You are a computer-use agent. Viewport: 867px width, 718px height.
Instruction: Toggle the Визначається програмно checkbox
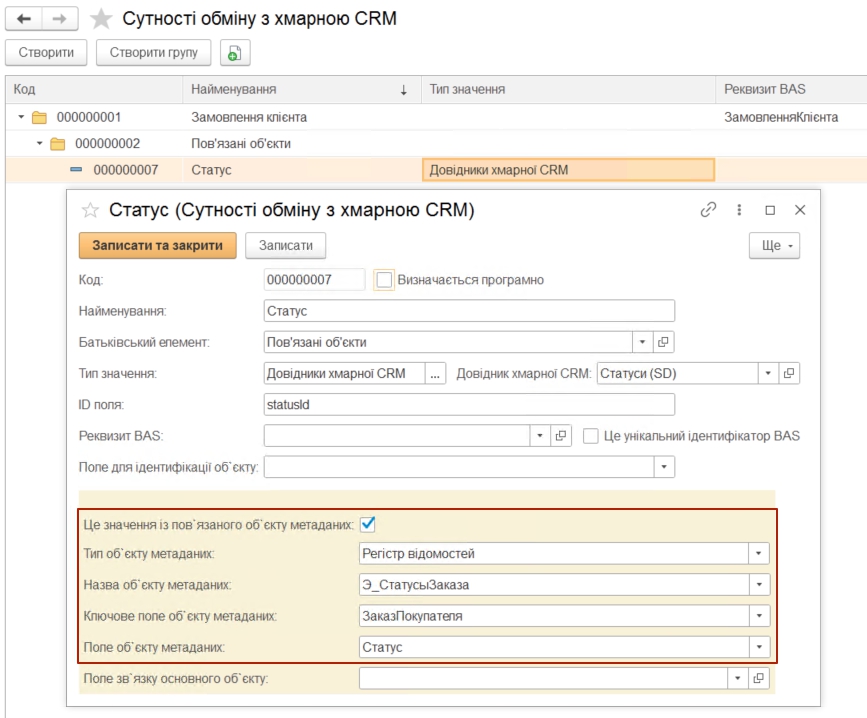(x=384, y=280)
